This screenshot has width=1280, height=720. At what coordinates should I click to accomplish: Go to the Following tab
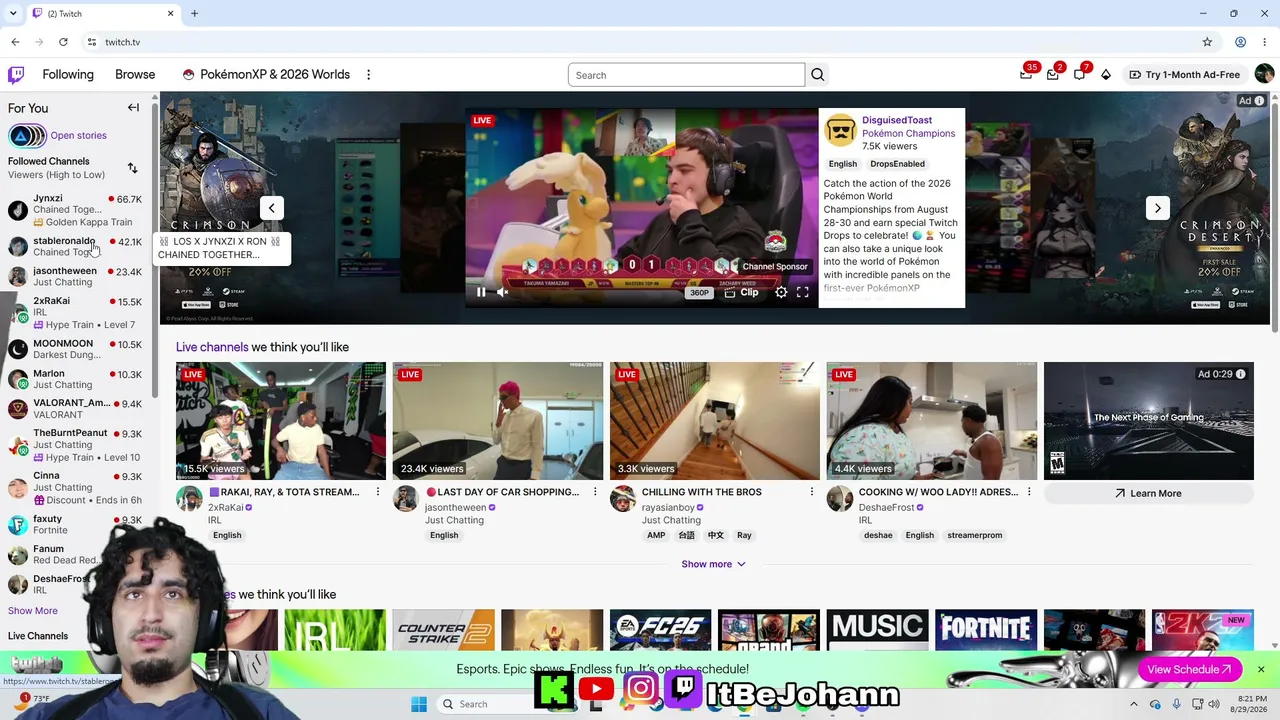pos(68,75)
